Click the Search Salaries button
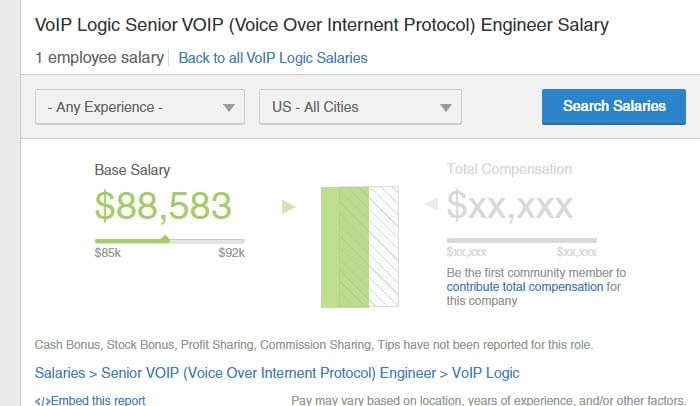The height and width of the screenshot is (406, 700). pos(614,106)
